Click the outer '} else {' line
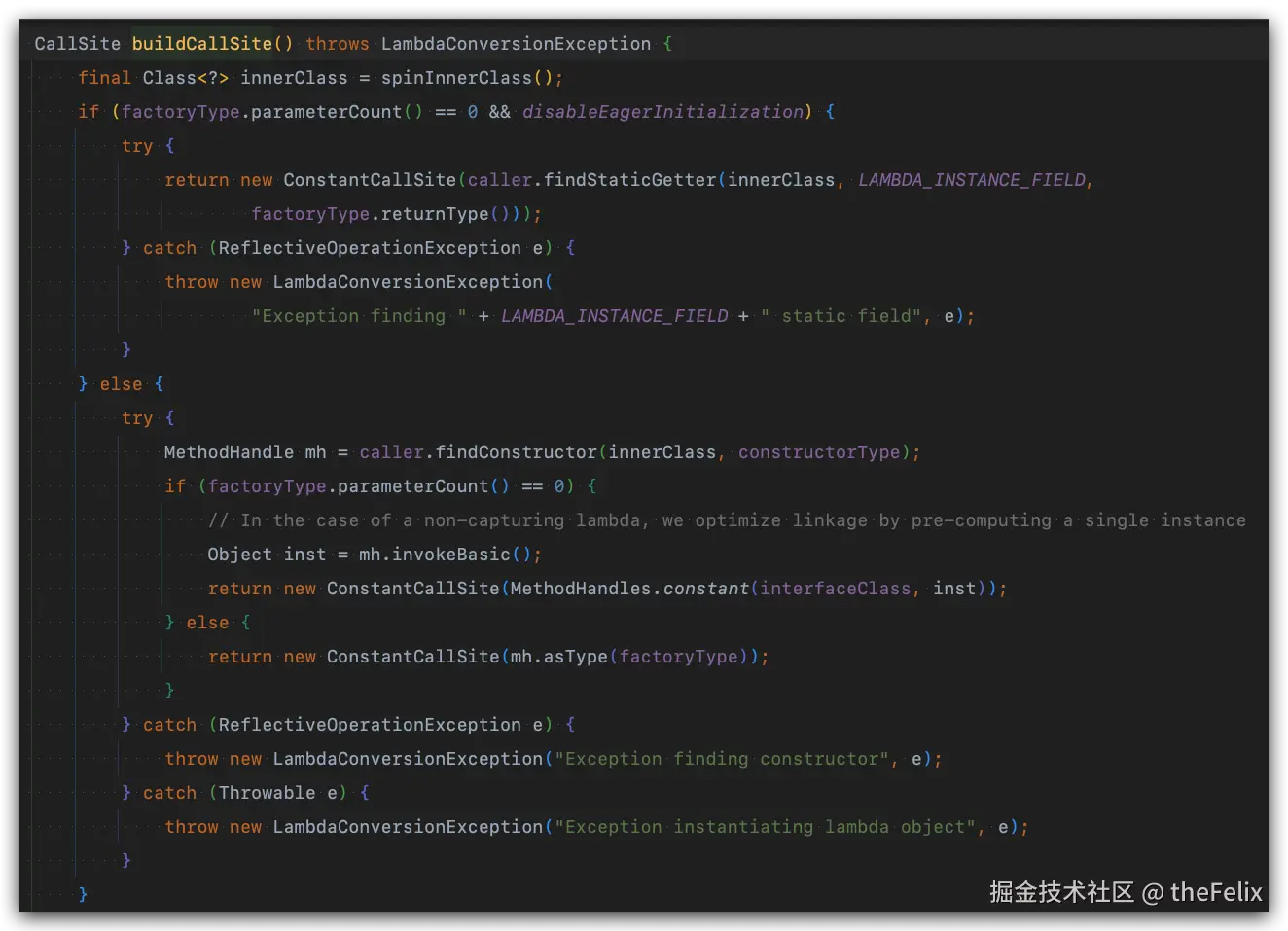 point(122,384)
